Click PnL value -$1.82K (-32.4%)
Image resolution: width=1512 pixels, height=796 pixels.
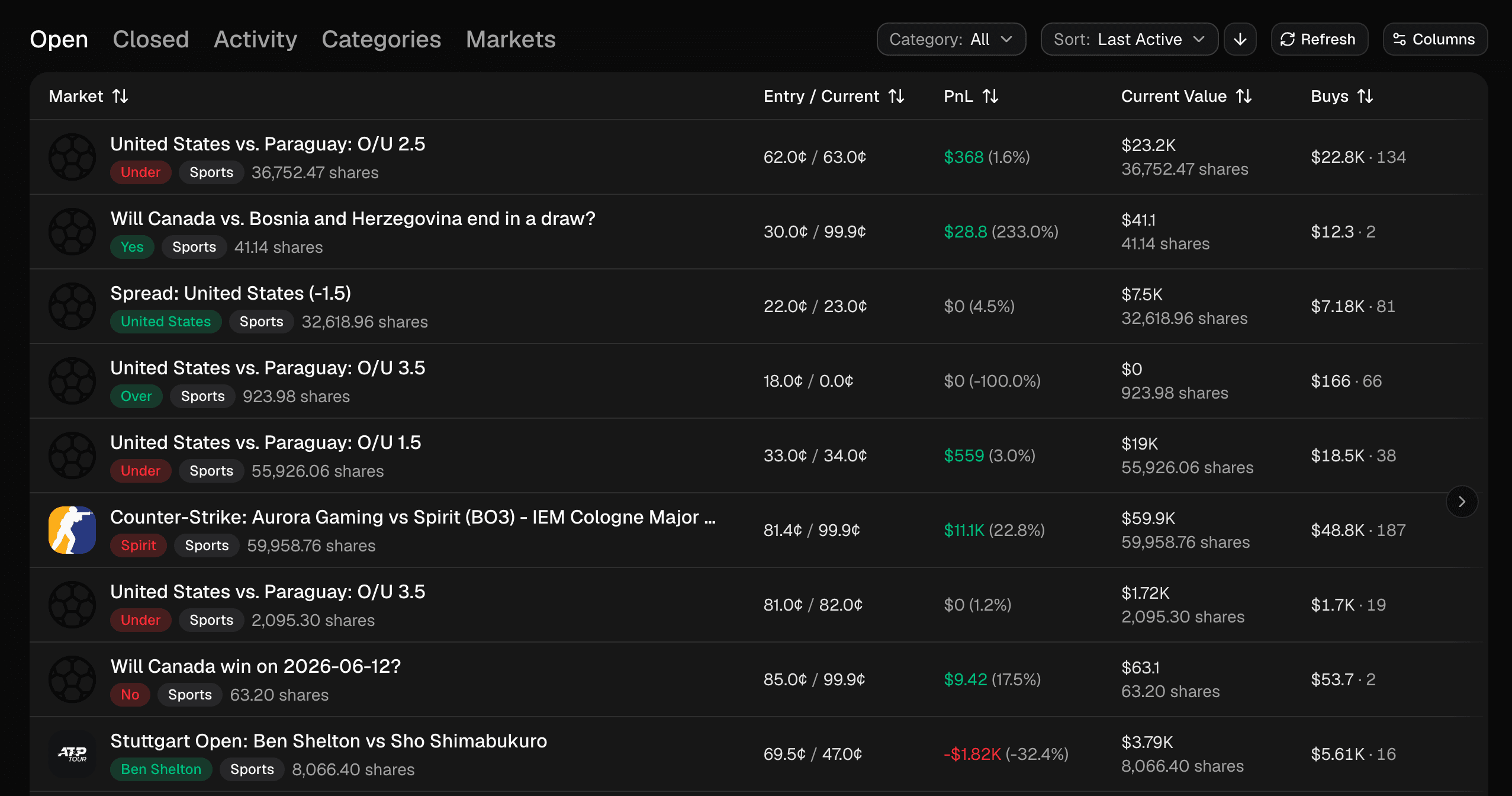coord(1006,754)
